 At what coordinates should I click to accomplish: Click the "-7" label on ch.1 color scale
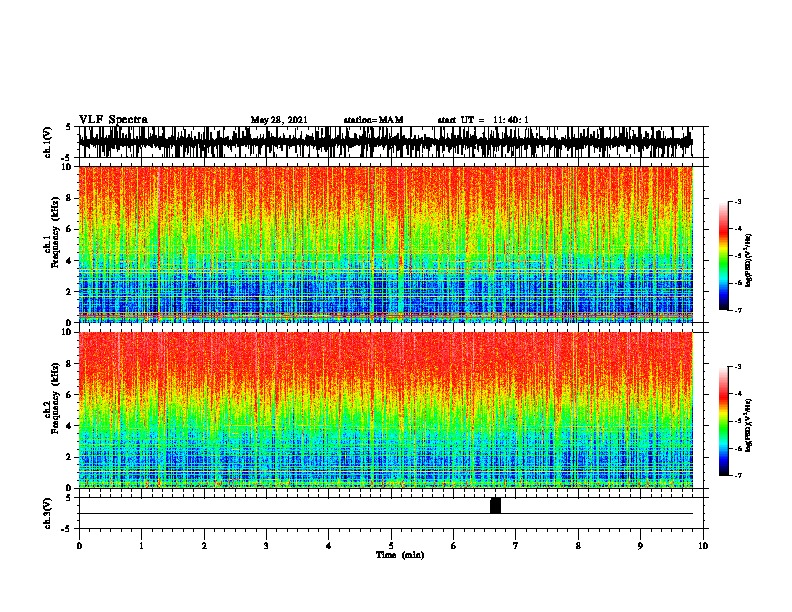(737, 310)
